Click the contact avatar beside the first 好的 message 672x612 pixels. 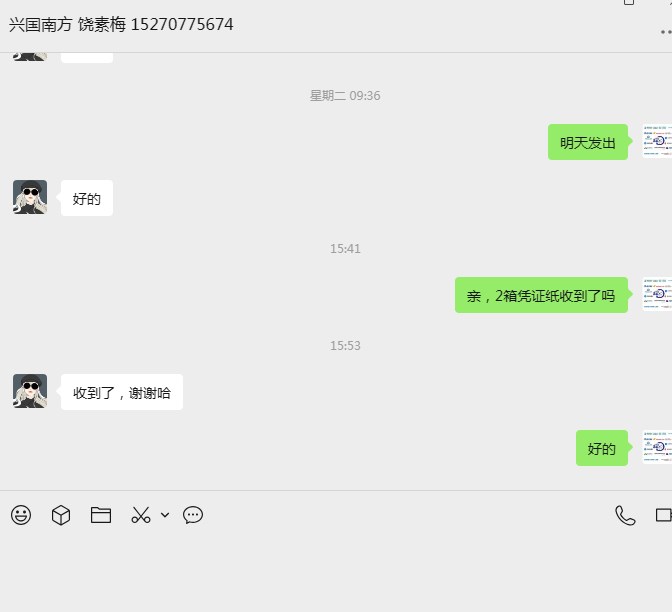(30, 197)
